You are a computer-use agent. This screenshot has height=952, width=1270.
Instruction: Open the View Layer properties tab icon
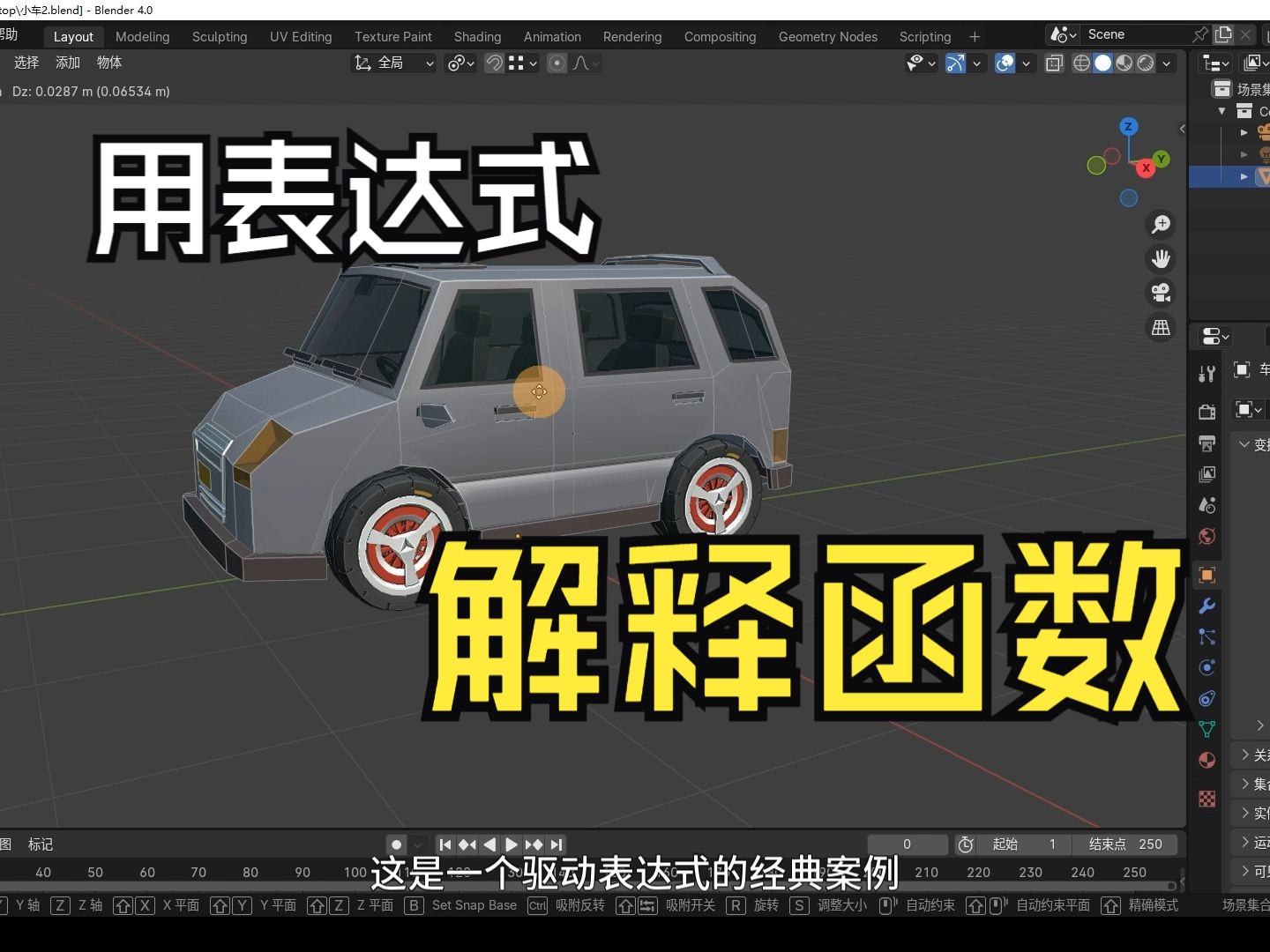tap(1207, 474)
